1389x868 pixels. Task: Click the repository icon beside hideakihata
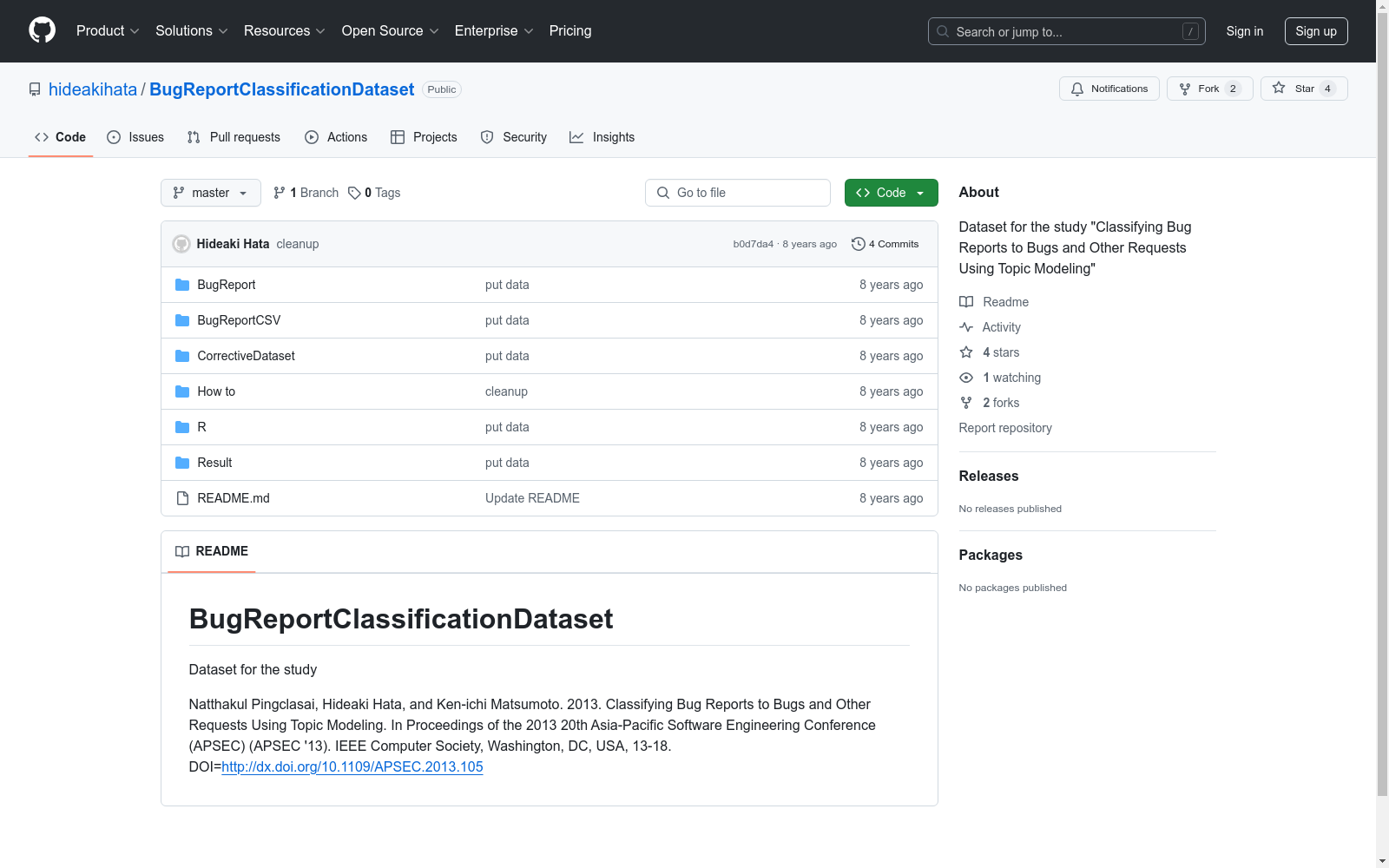coord(35,89)
